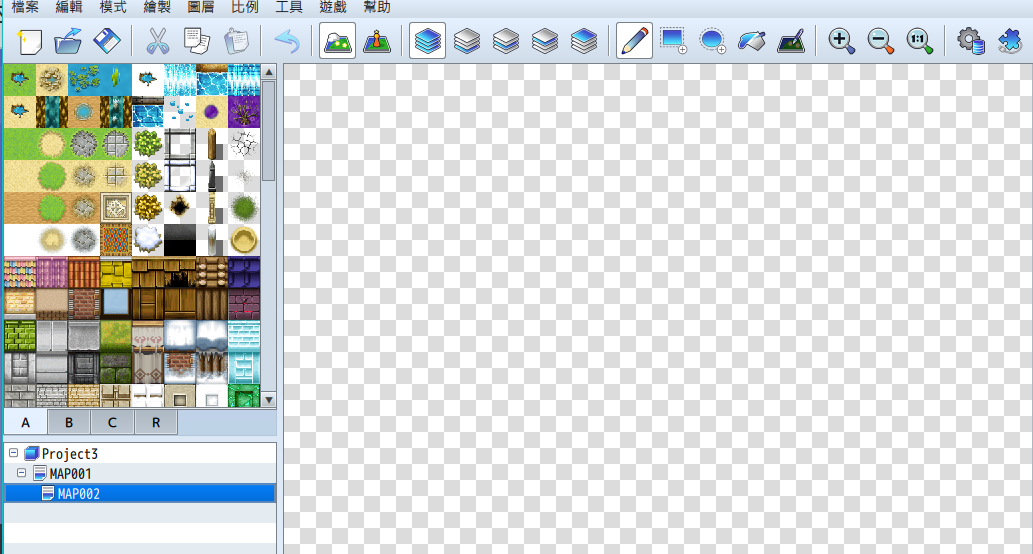
Task: Open the 幫助 menu
Action: pos(377,7)
